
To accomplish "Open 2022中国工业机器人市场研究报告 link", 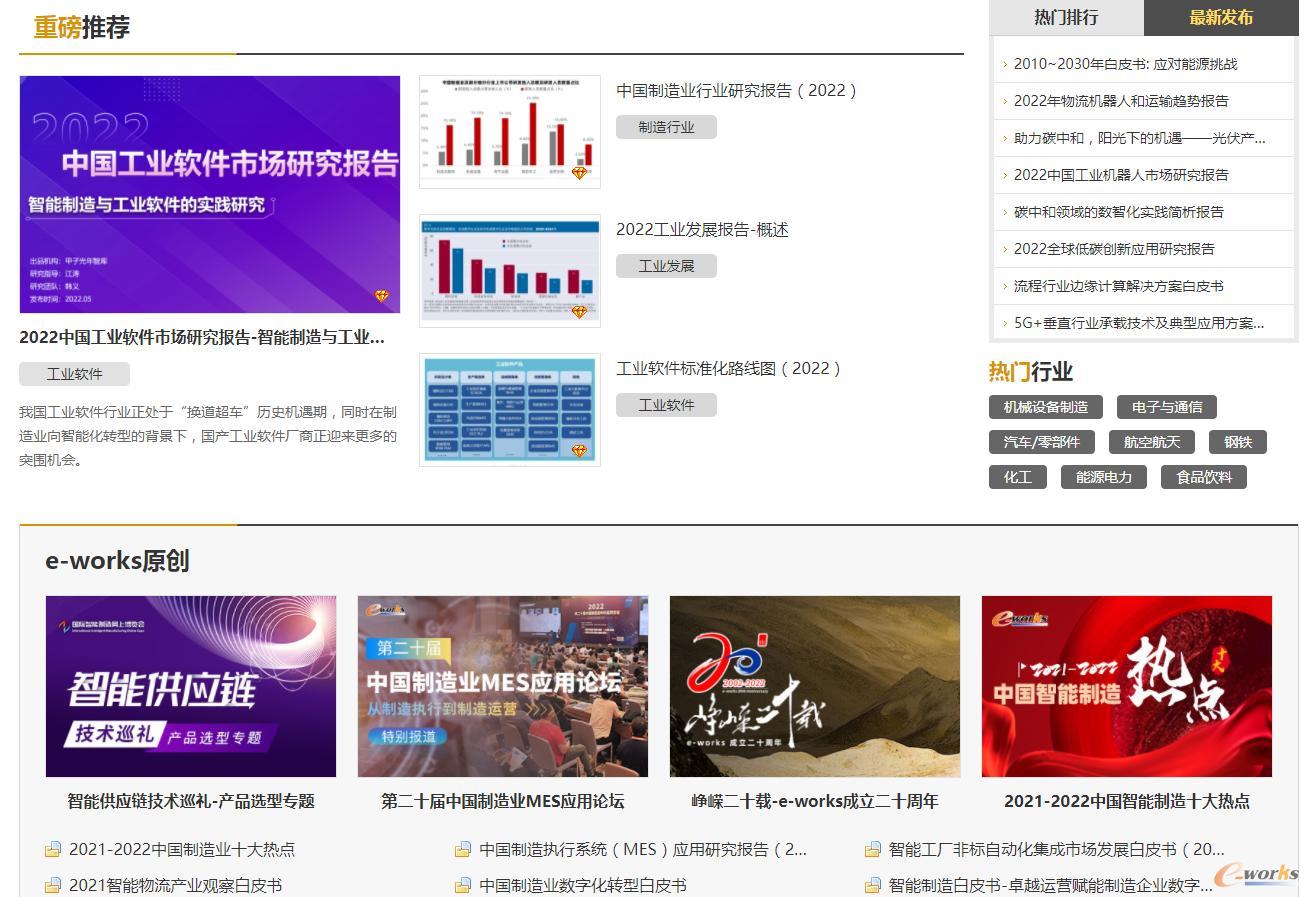I will pyautogui.click(x=1121, y=175).
